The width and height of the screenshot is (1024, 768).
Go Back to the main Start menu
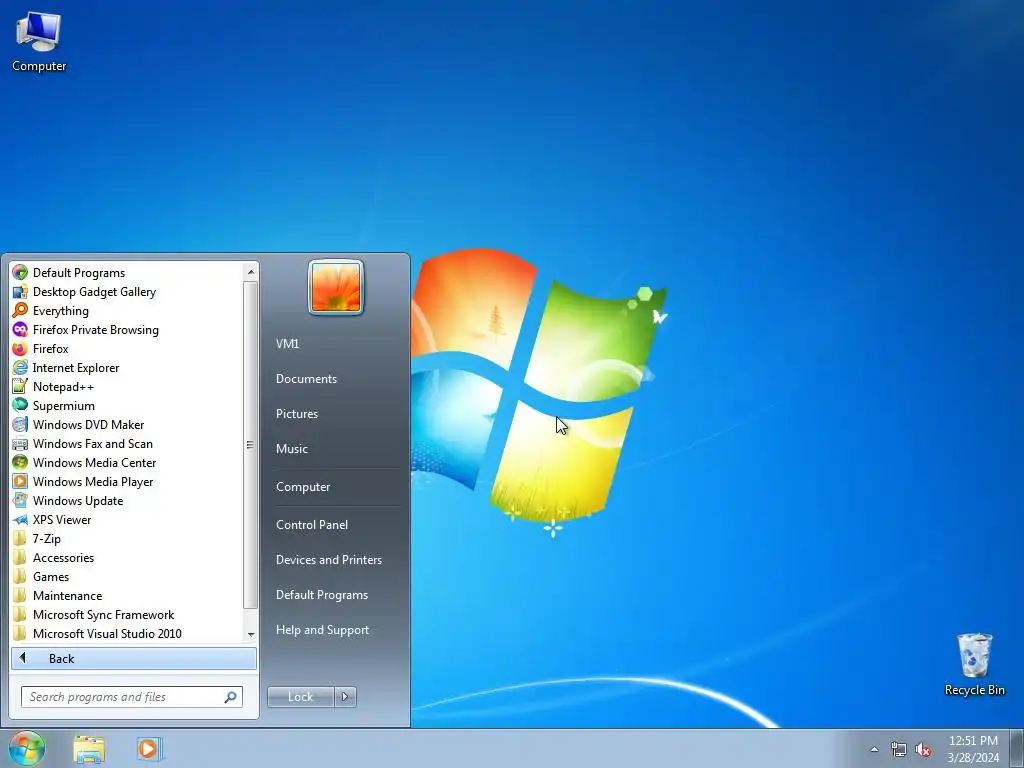134,658
